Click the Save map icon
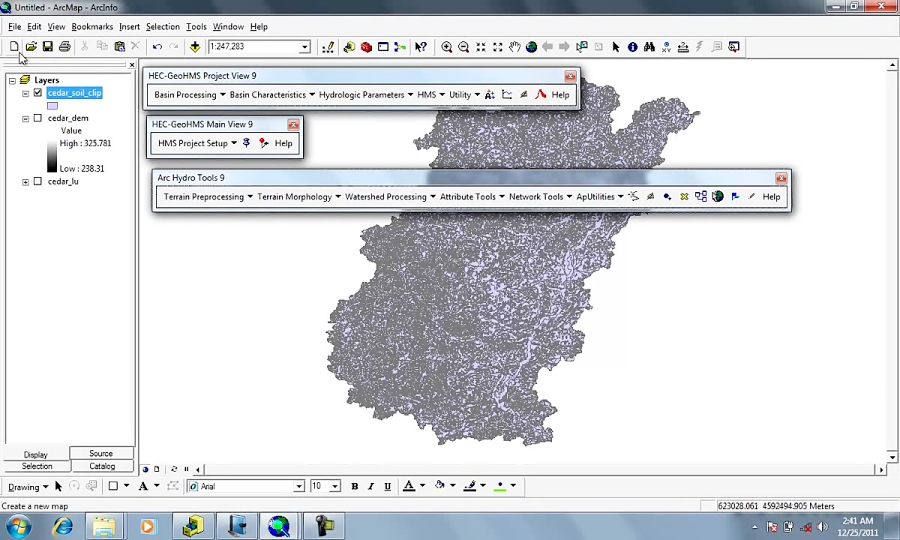 coord(47,47)
